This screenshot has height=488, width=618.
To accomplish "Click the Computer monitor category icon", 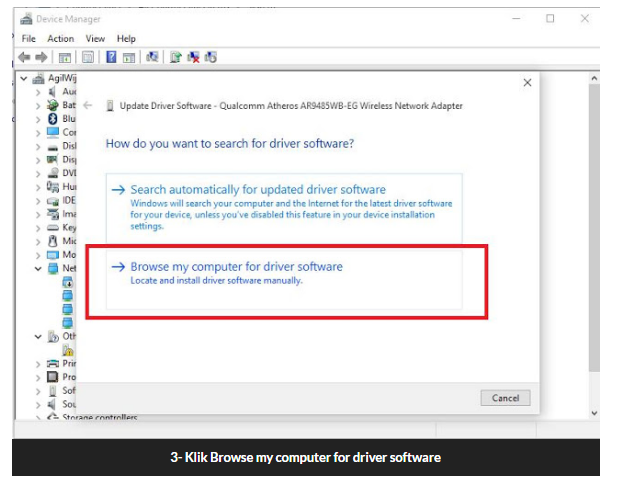I will click(52, 132).
